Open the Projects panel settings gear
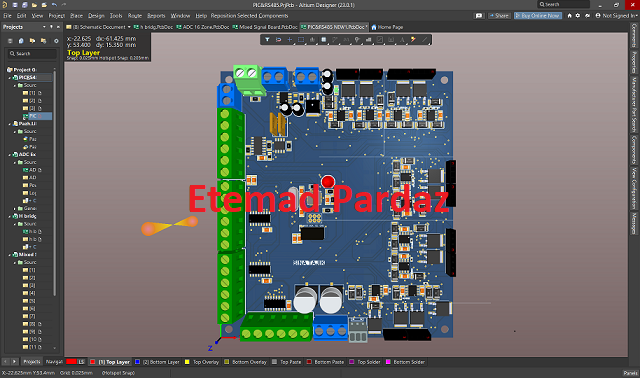The image size is (640, 378). pos(56,41)
